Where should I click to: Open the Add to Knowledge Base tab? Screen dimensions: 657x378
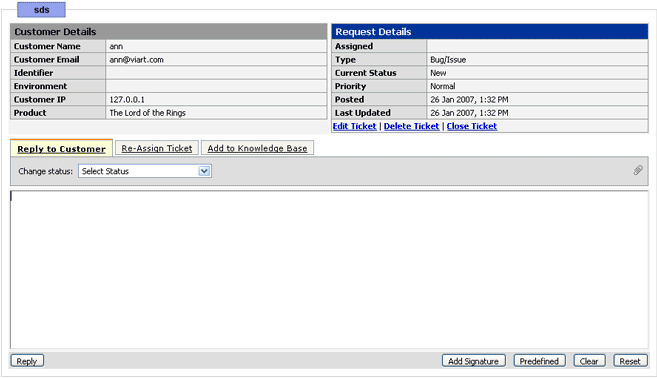click(x=257, y=148)
